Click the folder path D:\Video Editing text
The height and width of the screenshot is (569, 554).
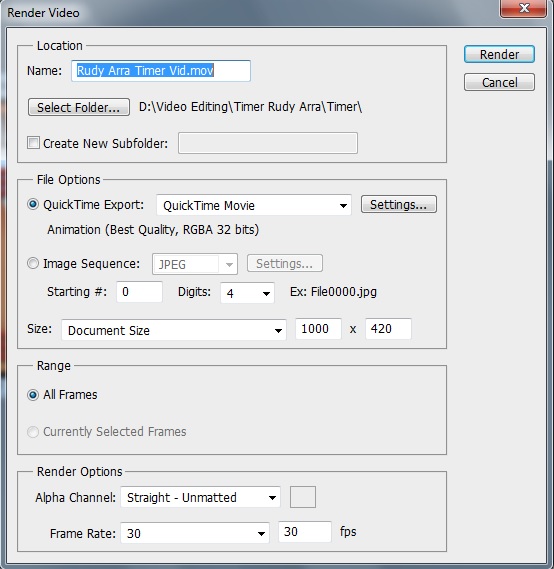point(250,107)
